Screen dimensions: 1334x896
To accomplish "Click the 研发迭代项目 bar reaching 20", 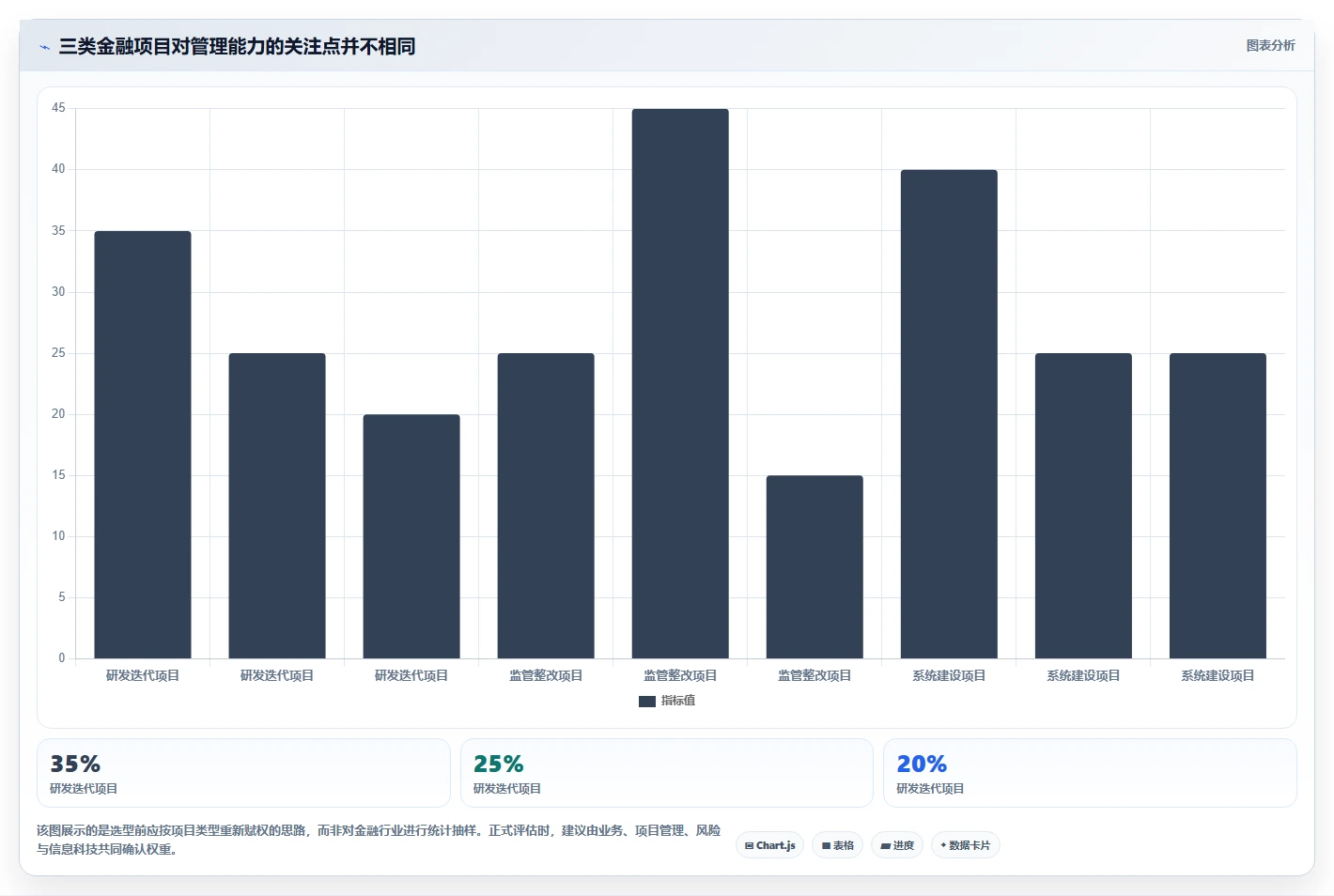I will point(411,536).
